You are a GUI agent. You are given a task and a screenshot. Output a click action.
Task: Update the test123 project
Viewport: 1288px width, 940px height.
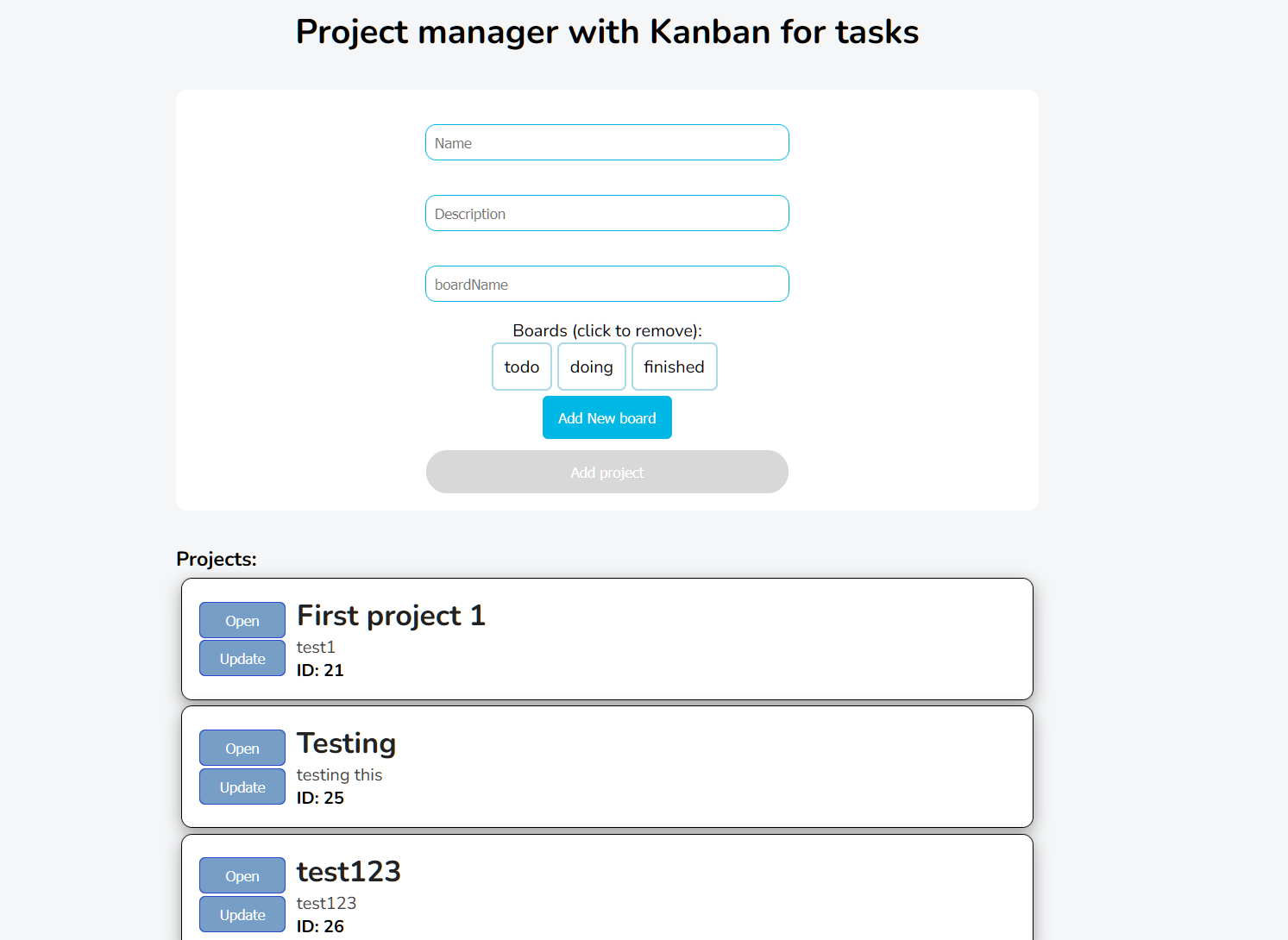242,915
